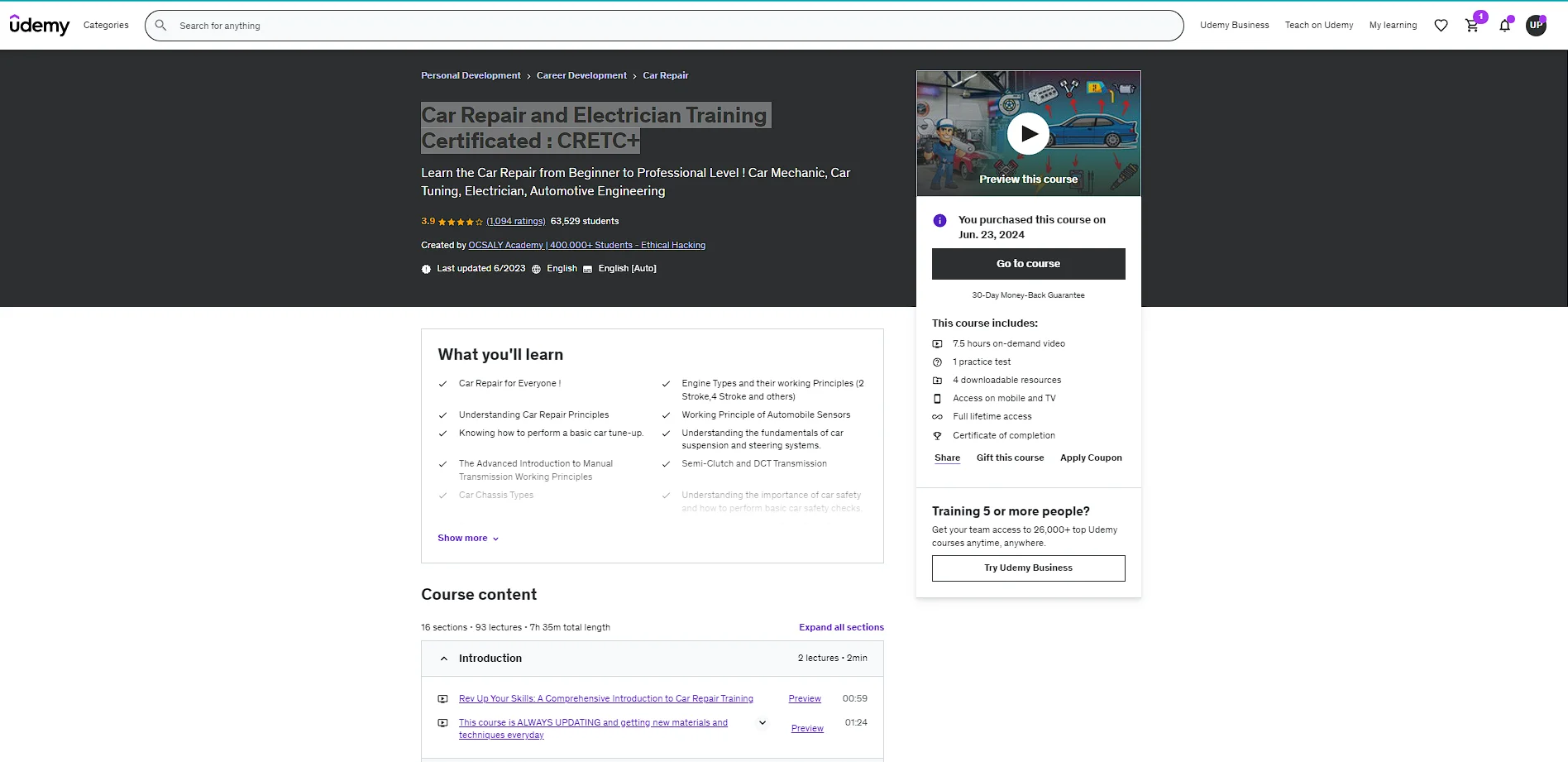1568x762 pixels.
Task: Click Expand all sections
Action: (x=841, y=627)
